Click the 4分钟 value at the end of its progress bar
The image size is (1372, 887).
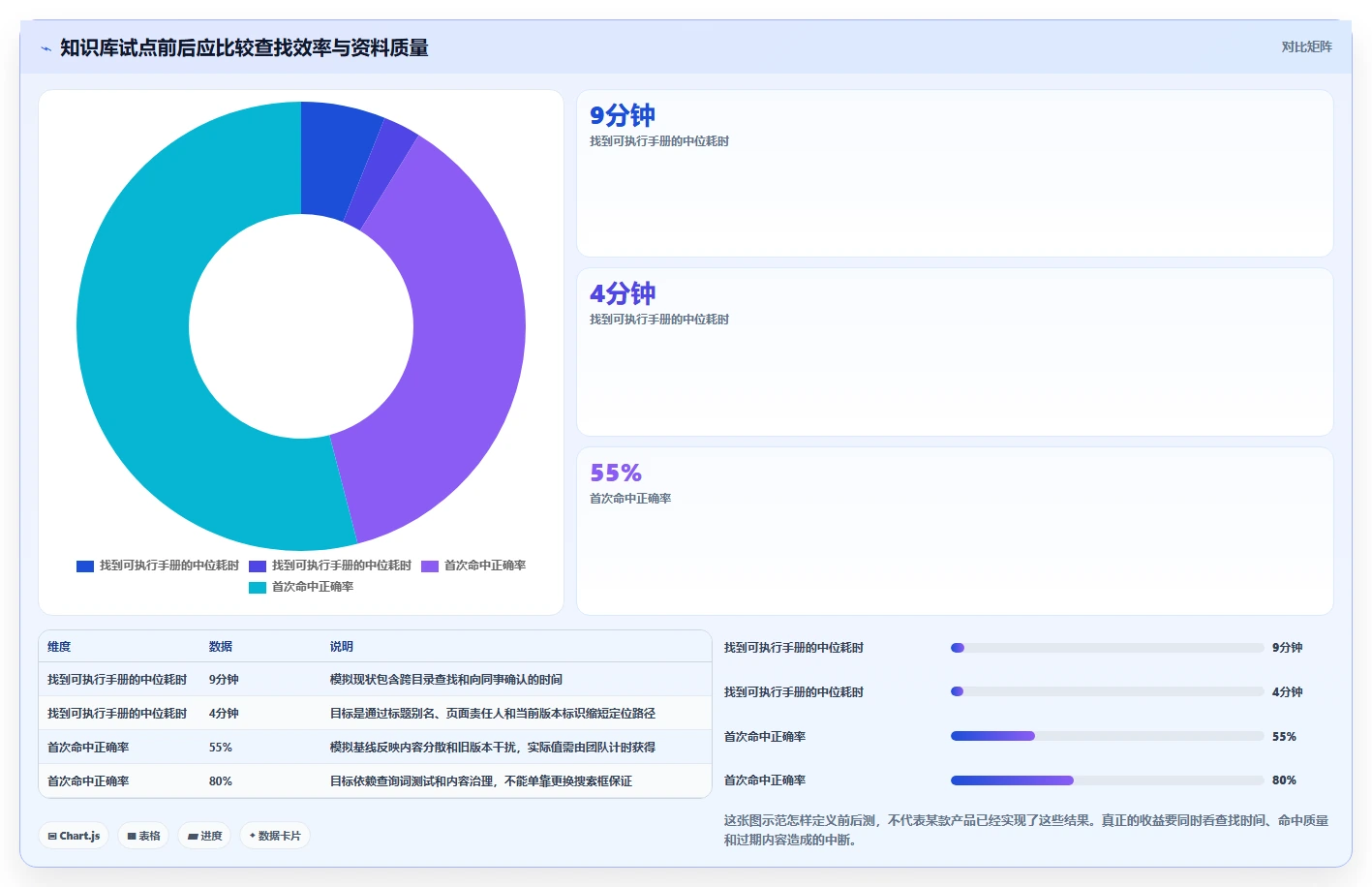[1287, 692]
